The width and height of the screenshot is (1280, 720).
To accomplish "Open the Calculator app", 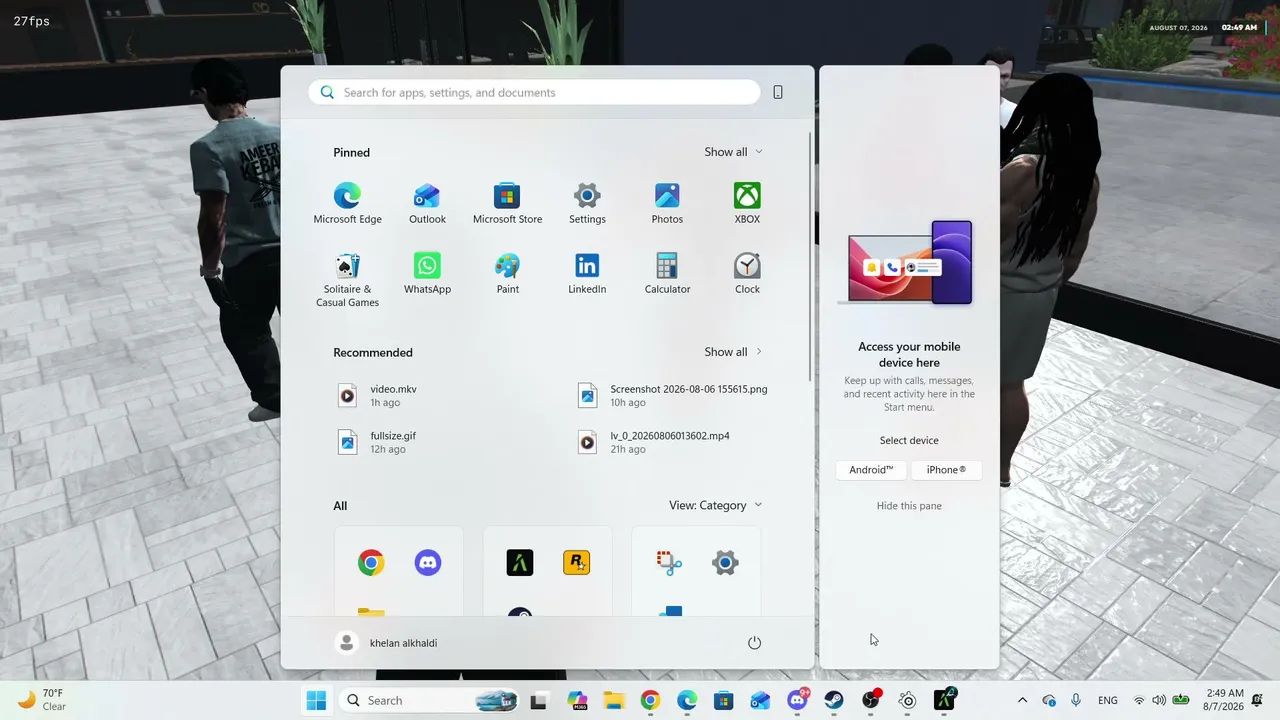I will point(667,273).
